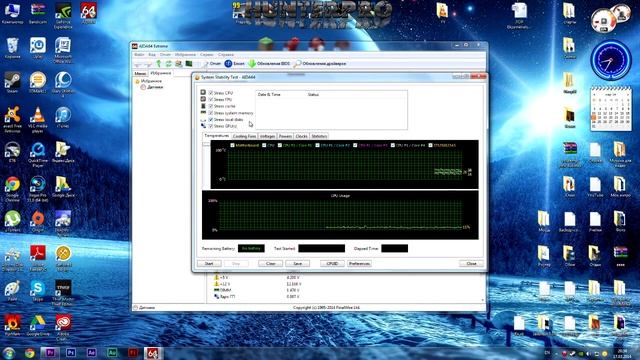
Task: Uncheck CPU #1 / Core #4 legend checkbox
Action: point(393,145)
